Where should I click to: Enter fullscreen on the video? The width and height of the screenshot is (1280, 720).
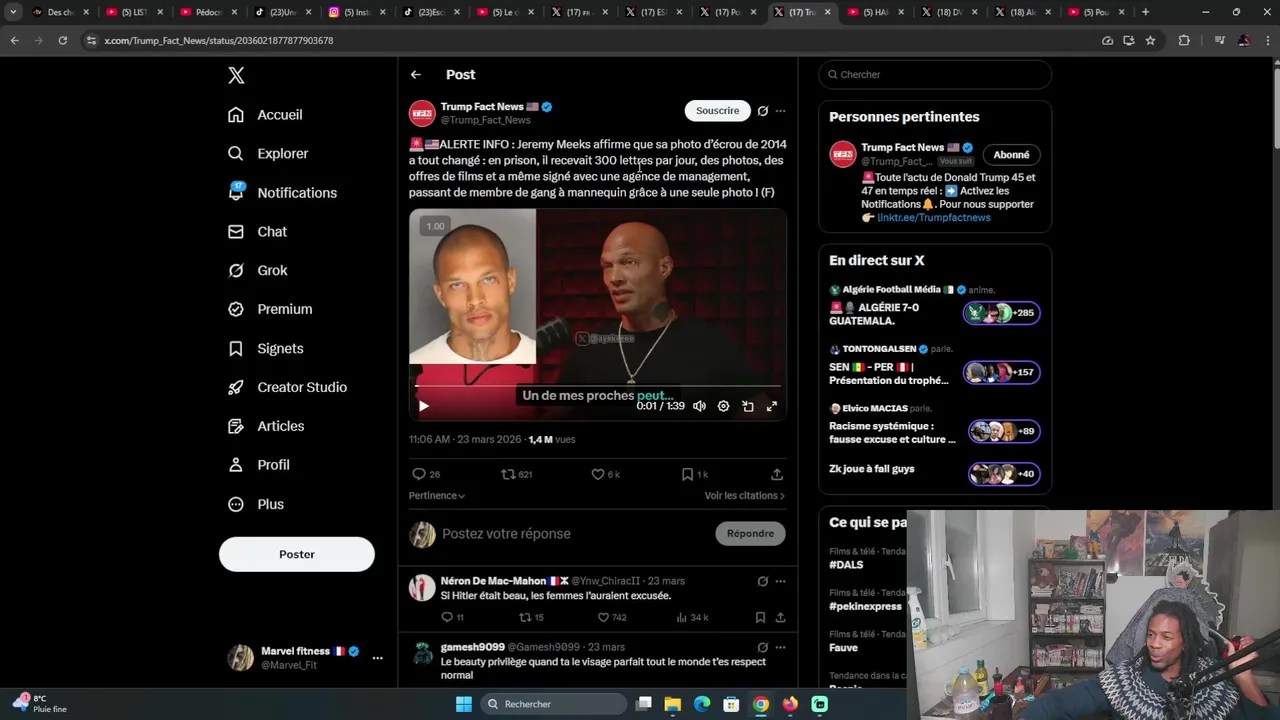pos(771,406)
